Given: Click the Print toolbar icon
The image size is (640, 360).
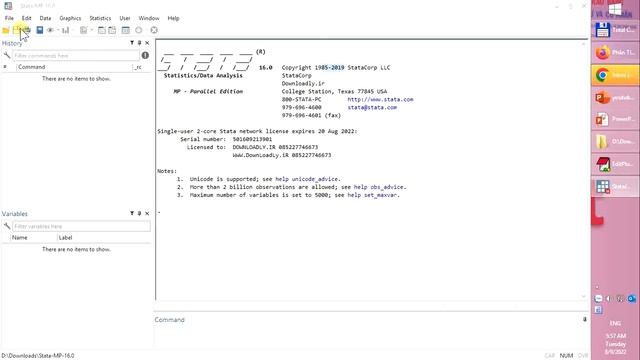Looking at the screenshot, I should 27,30.
